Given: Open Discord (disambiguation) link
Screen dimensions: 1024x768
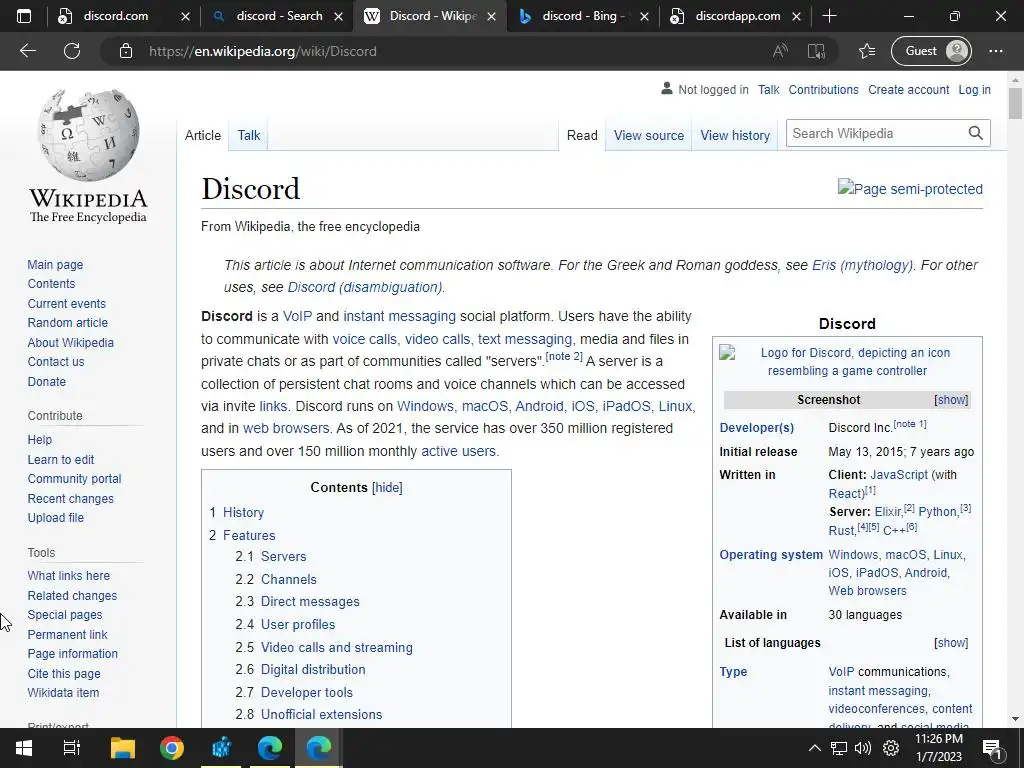Looking at the screenshot, I should pyautogui.click(x=365, y=287).
